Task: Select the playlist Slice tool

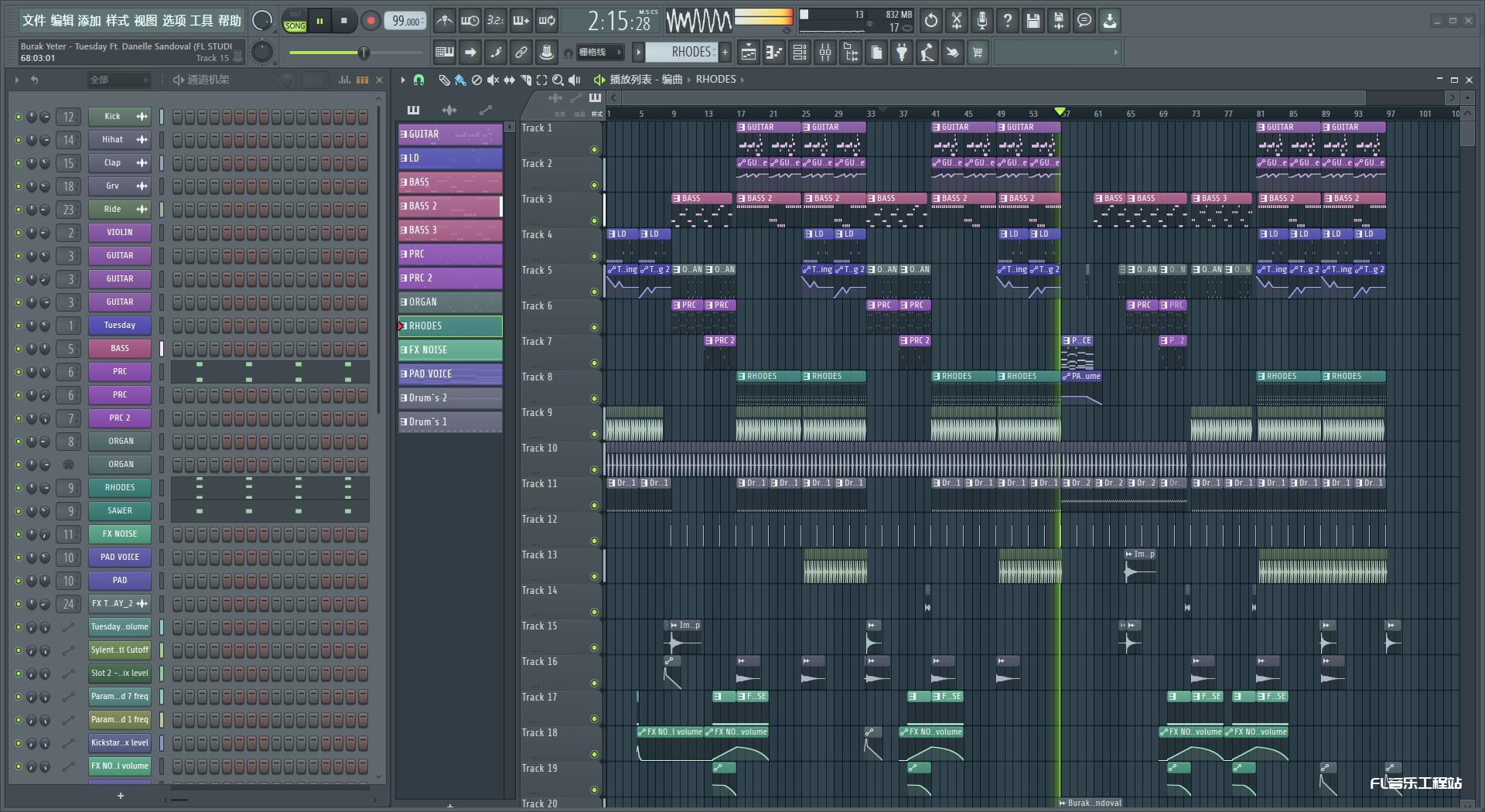Action: 526,80
